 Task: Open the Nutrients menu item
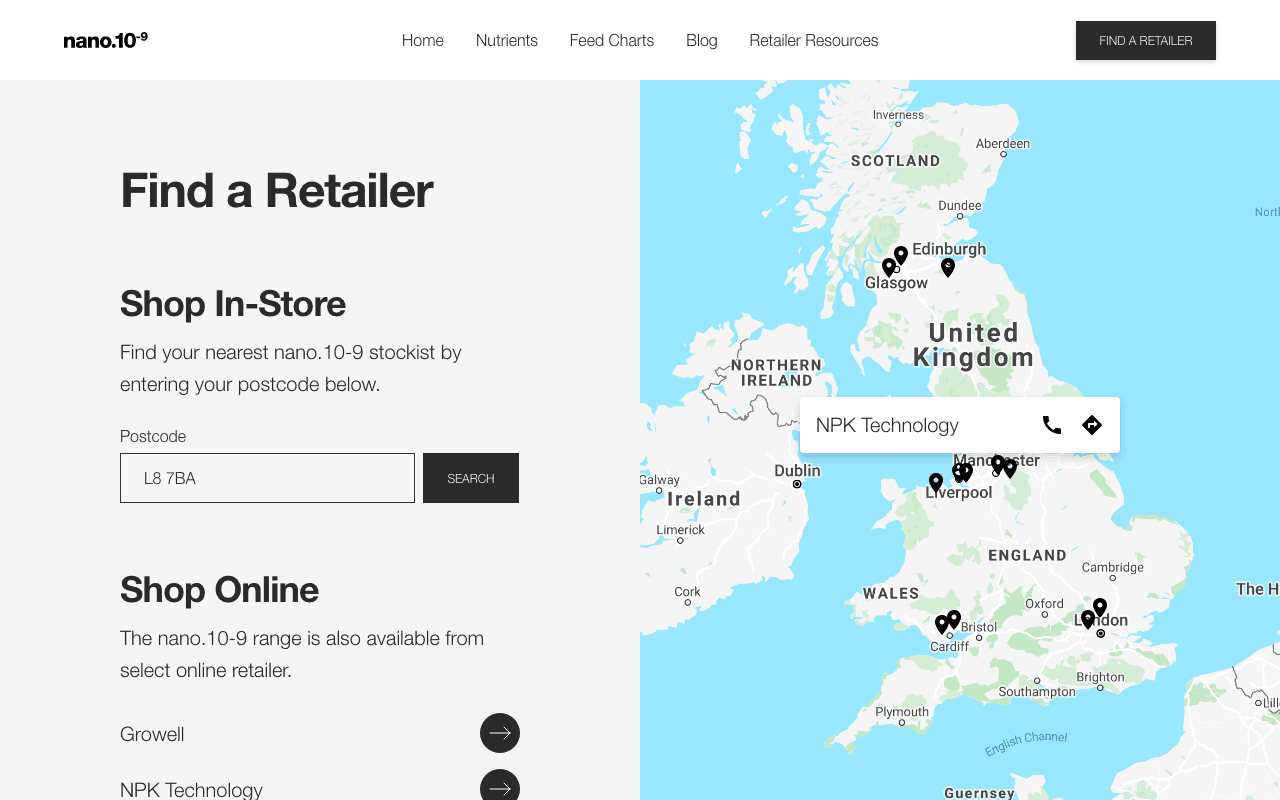pyautogui.click(x=507, y=40)
